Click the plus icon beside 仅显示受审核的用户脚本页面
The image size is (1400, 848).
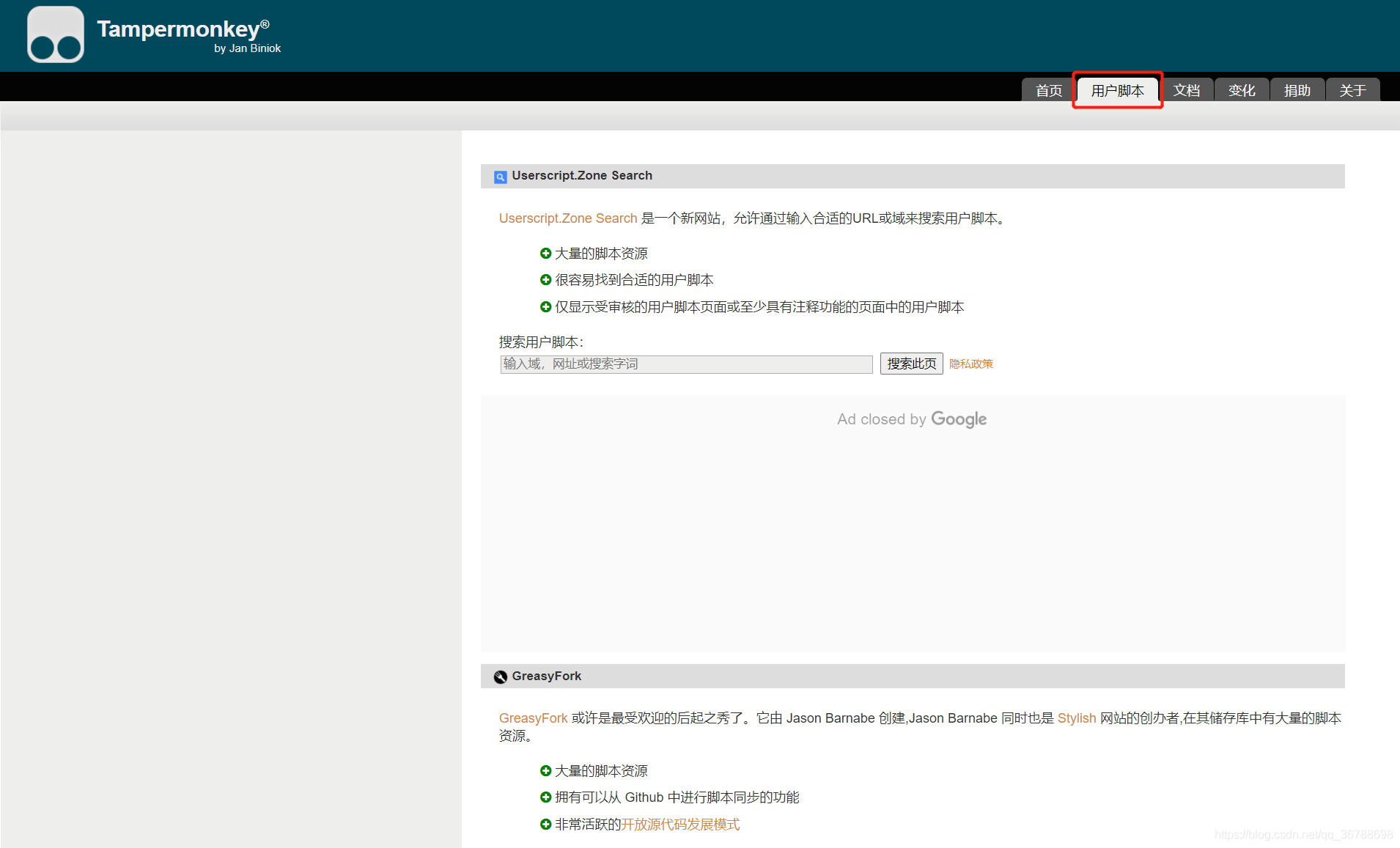pyautogui.click(x=545, y=307)
